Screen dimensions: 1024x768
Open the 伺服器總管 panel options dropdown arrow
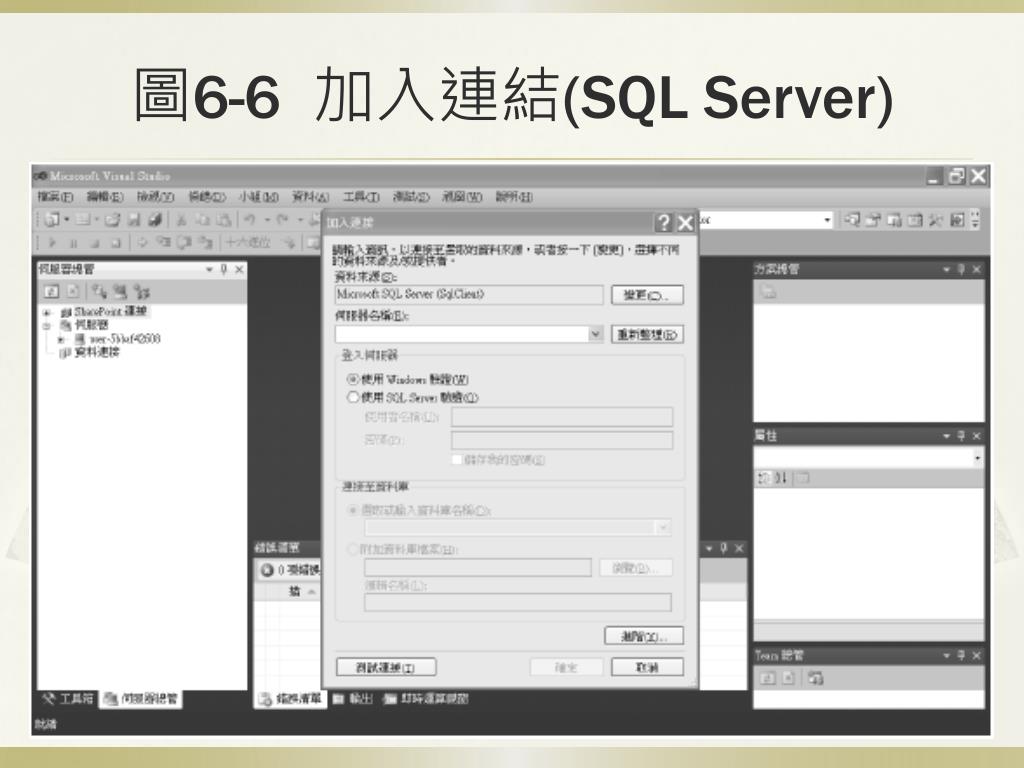coord(209,269)
